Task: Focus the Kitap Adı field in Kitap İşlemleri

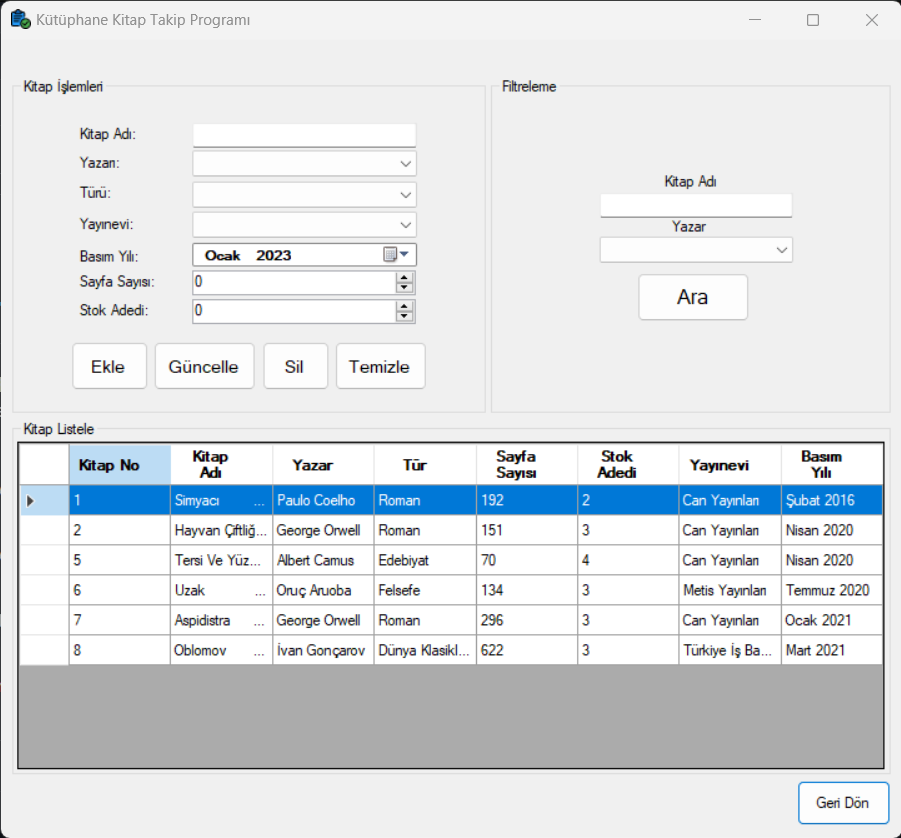Action: tap(304, 136)
